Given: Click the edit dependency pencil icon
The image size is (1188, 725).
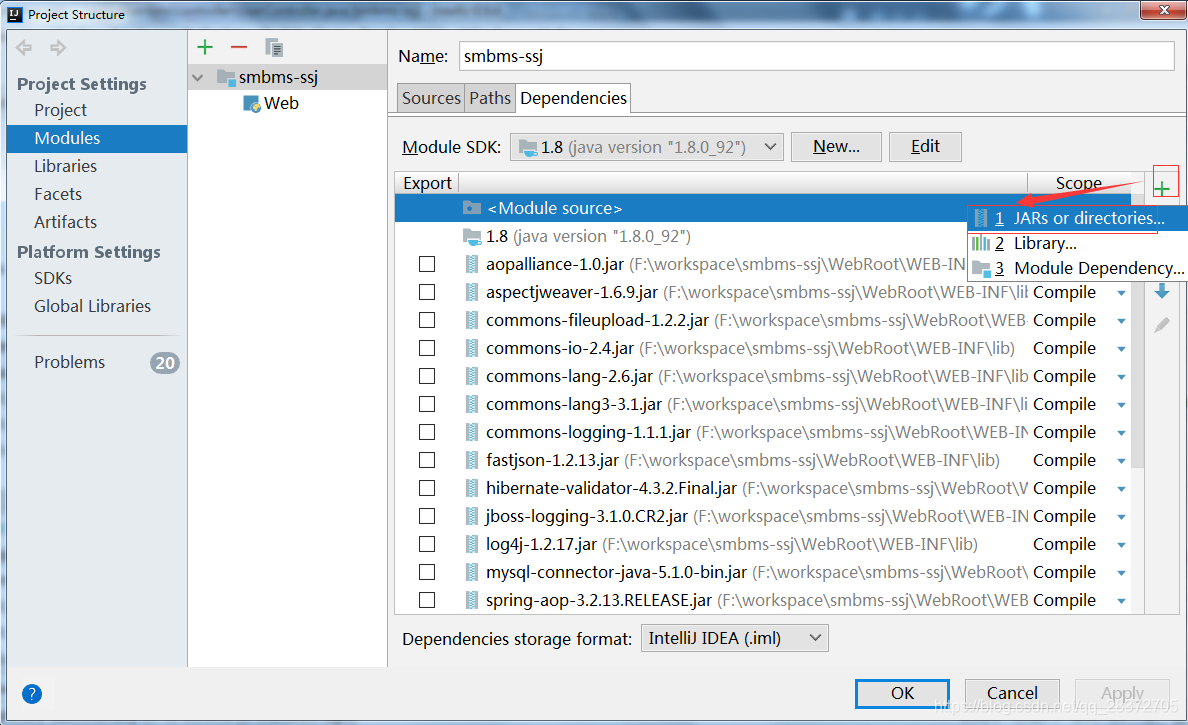Looking at the screenshot, I should pyautogui.click(x=1161, y=325).
